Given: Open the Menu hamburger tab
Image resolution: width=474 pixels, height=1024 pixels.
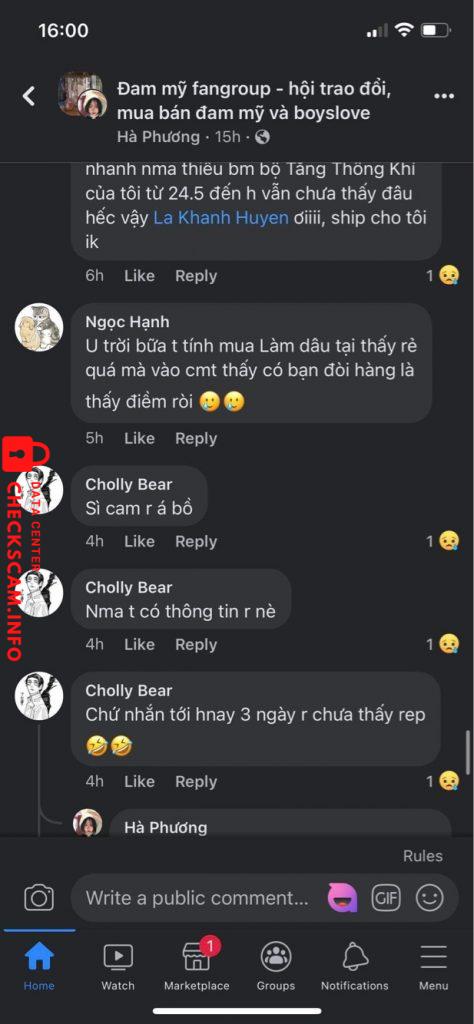Looking at the screenshot, I should click(434, 965).
